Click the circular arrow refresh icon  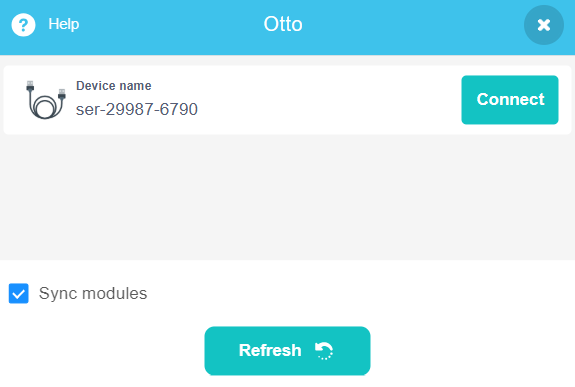[x=323, y=351]
